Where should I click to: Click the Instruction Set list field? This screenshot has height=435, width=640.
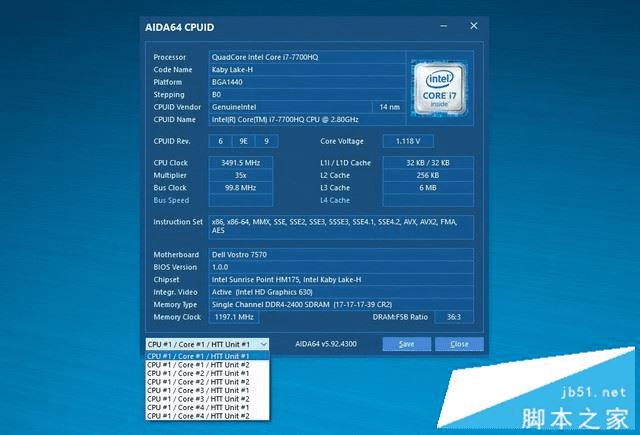[341, 227]
